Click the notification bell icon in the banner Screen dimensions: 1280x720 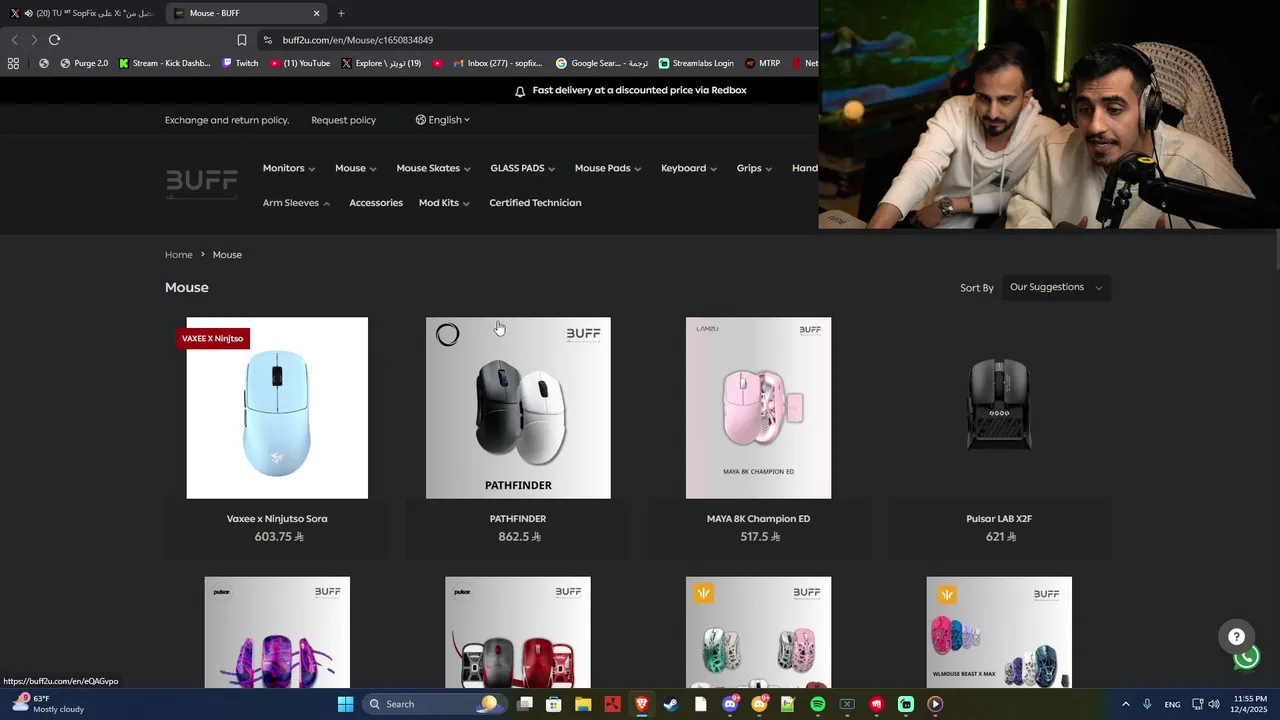[520, 91]
